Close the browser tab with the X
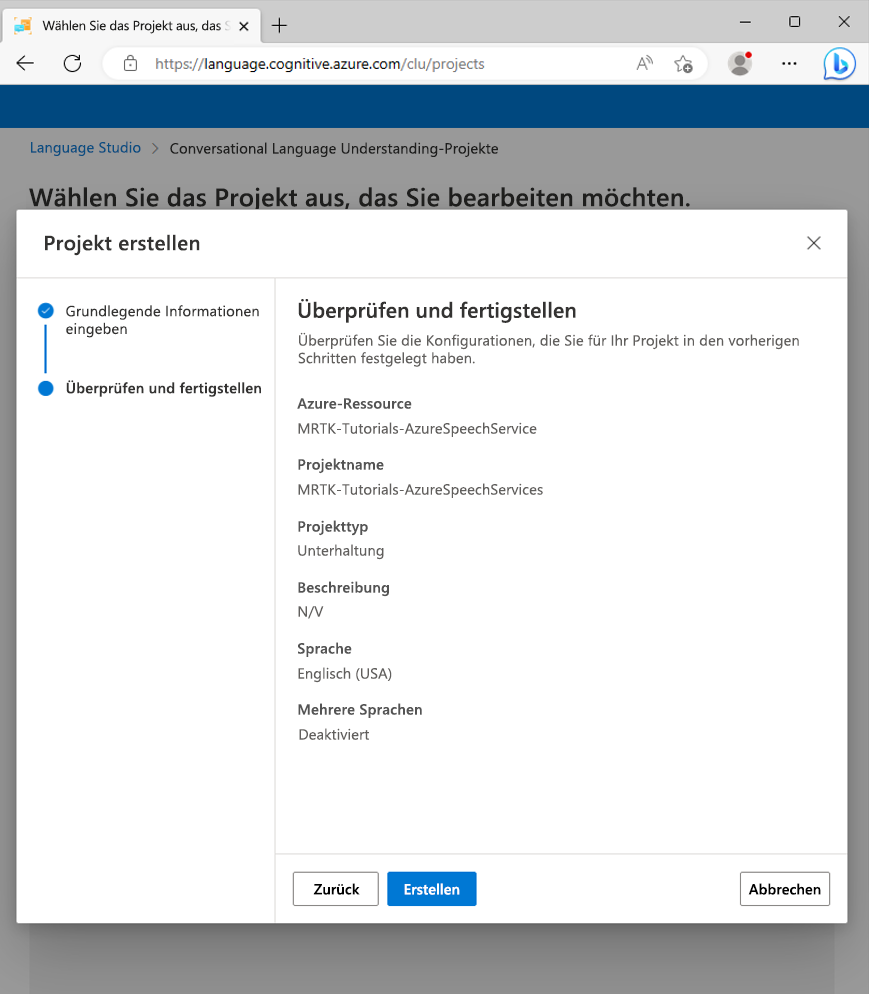 click(243, 26)
